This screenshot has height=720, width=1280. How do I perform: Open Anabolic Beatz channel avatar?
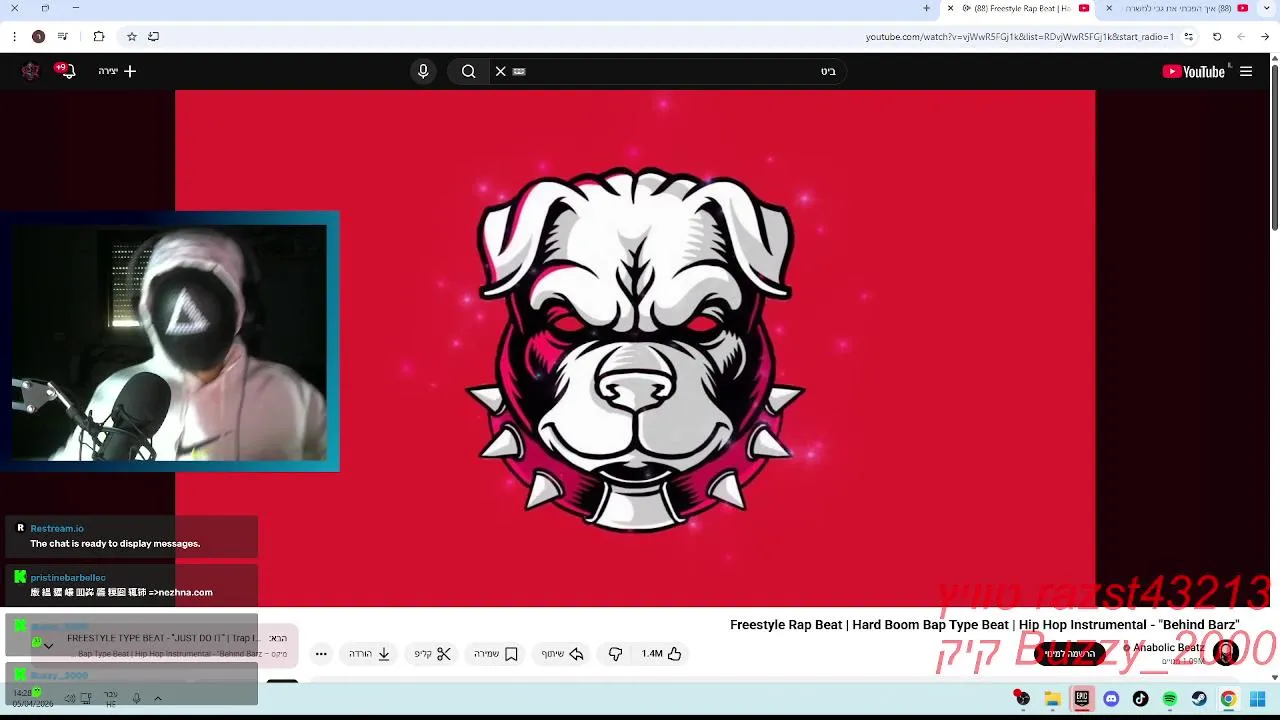pos(1225,653)
